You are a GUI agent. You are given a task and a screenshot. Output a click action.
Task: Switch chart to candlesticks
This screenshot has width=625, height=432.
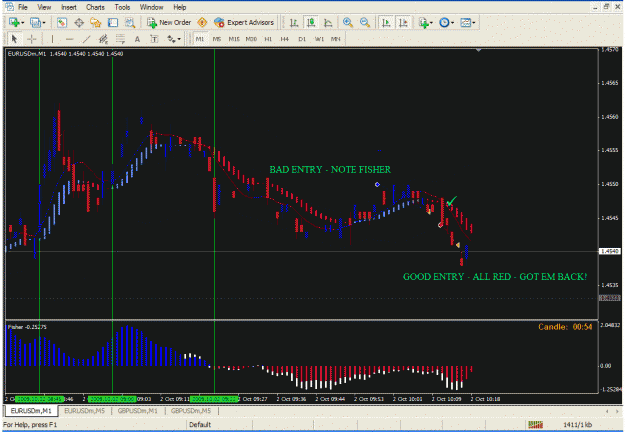click(x=311, y=23)
